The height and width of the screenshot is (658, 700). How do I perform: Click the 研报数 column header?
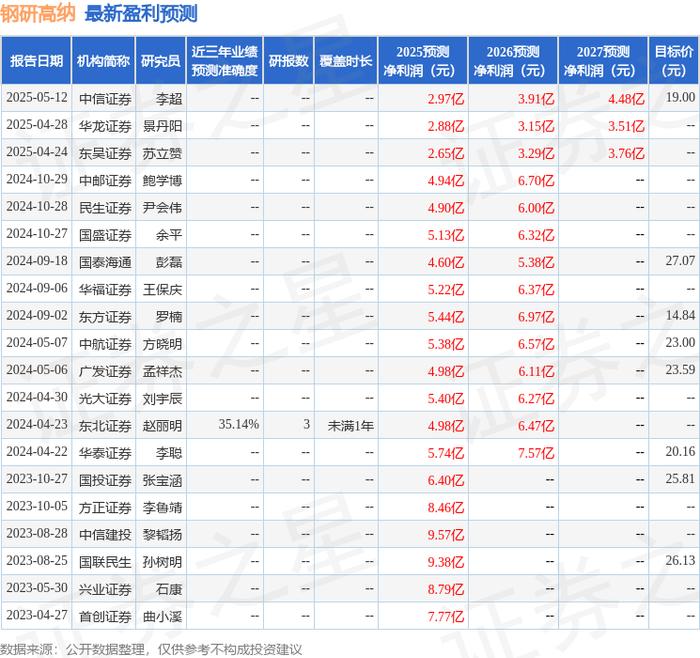(289, 61)
